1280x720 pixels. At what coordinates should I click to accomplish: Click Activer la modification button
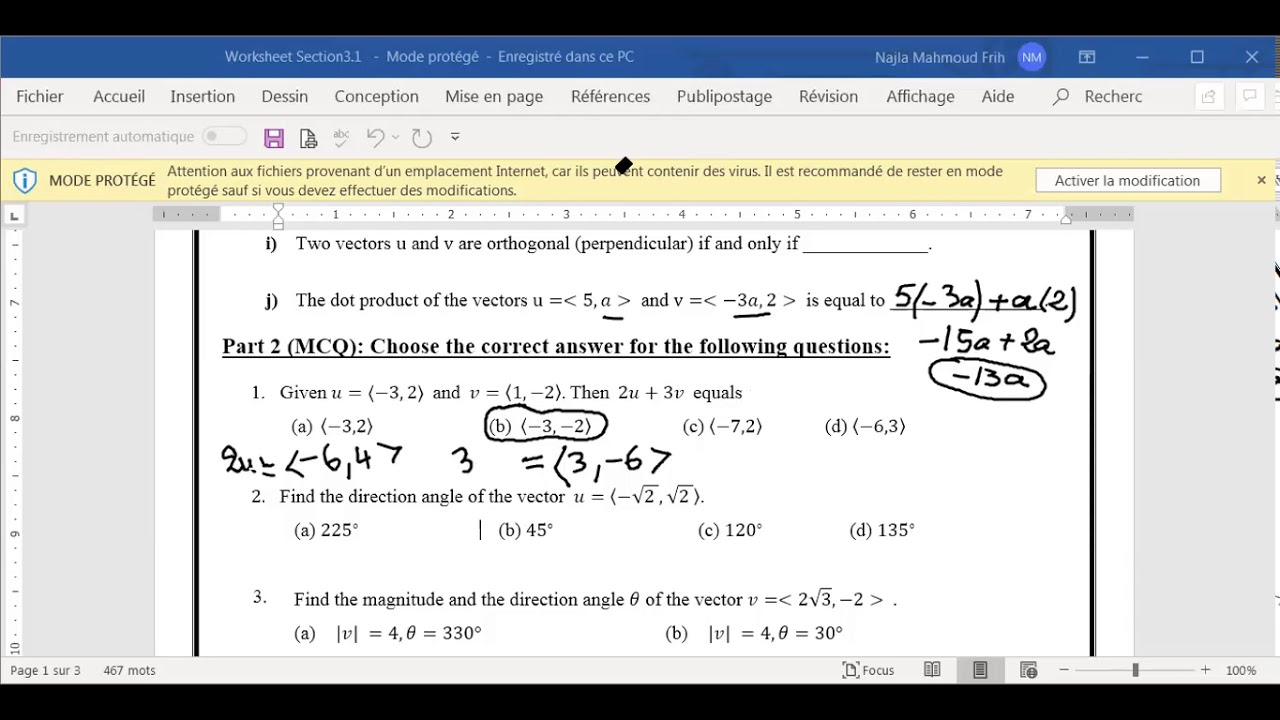click(x=1127, y=180)
